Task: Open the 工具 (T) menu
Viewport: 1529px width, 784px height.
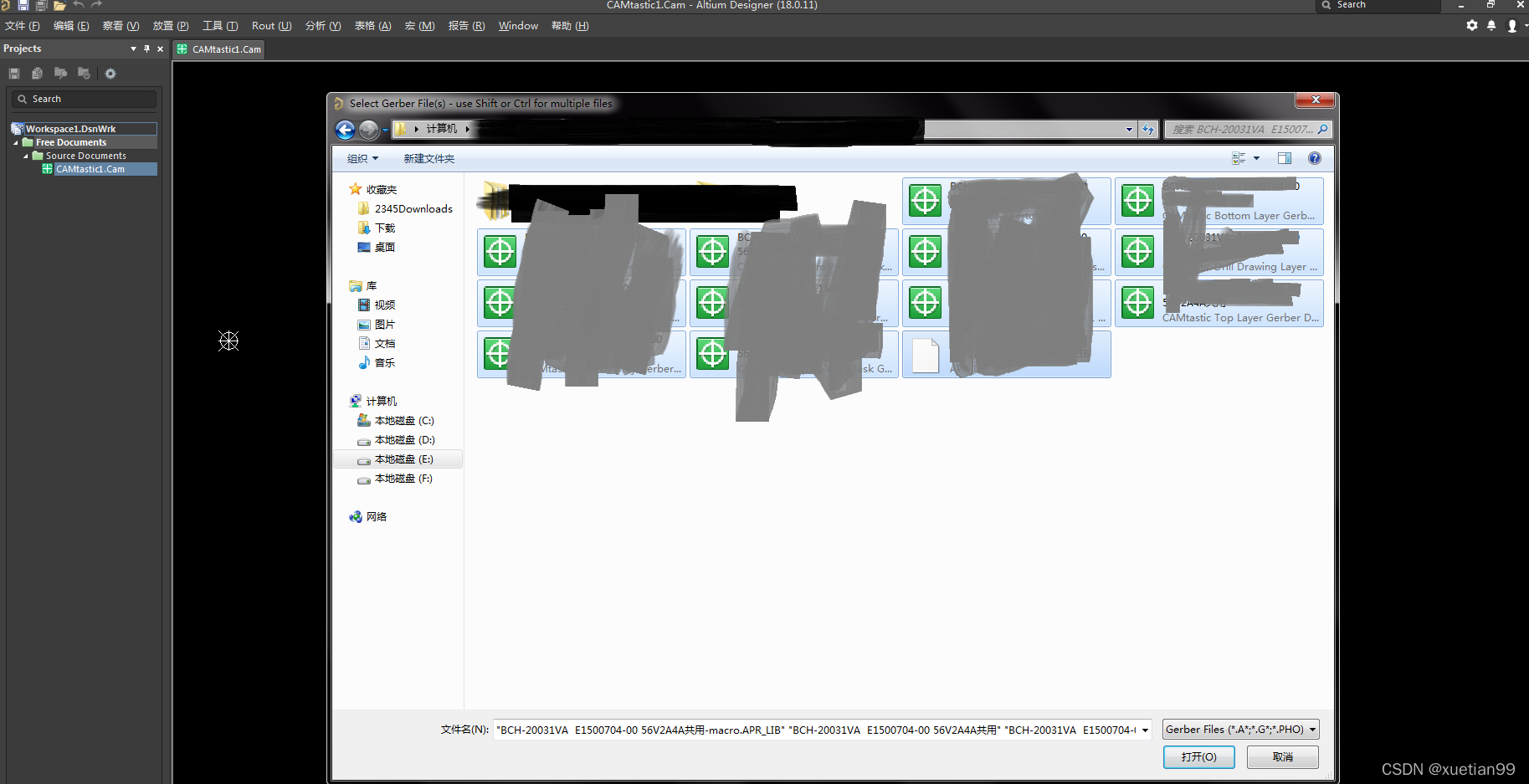Action: (x=220, y=26)
